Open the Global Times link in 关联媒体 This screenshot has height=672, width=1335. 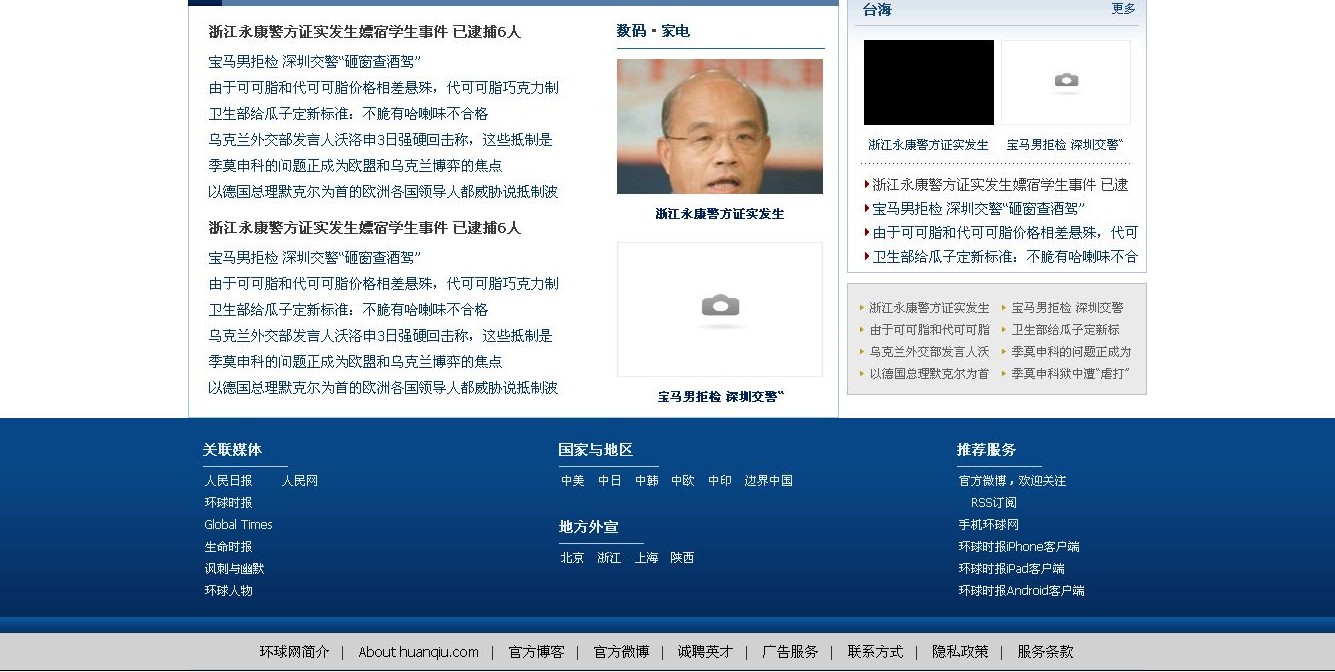238,524
